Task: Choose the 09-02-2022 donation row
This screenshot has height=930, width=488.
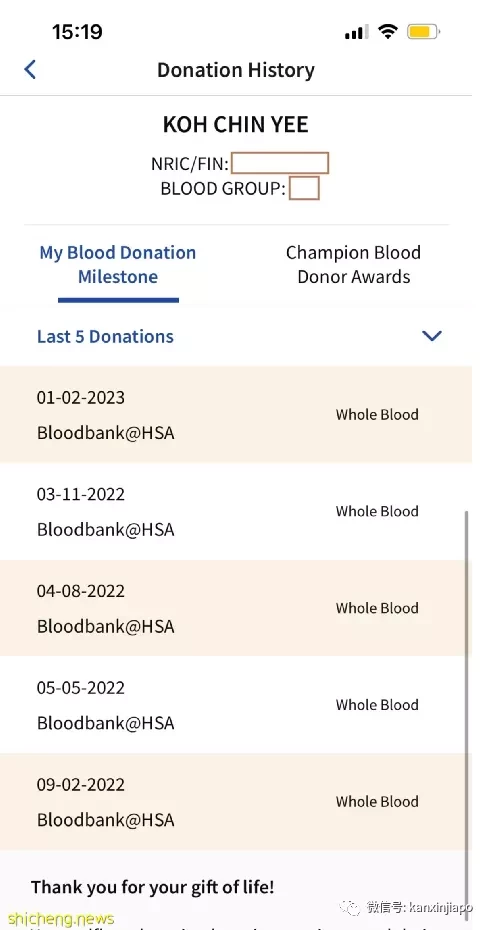Action: 236,801
